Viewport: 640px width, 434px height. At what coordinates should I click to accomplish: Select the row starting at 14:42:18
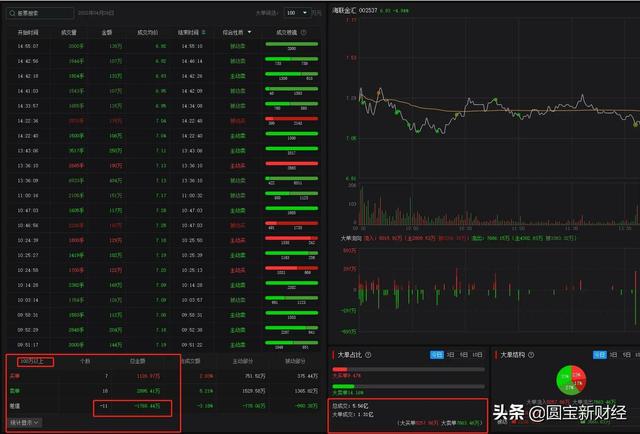[163, 76]
